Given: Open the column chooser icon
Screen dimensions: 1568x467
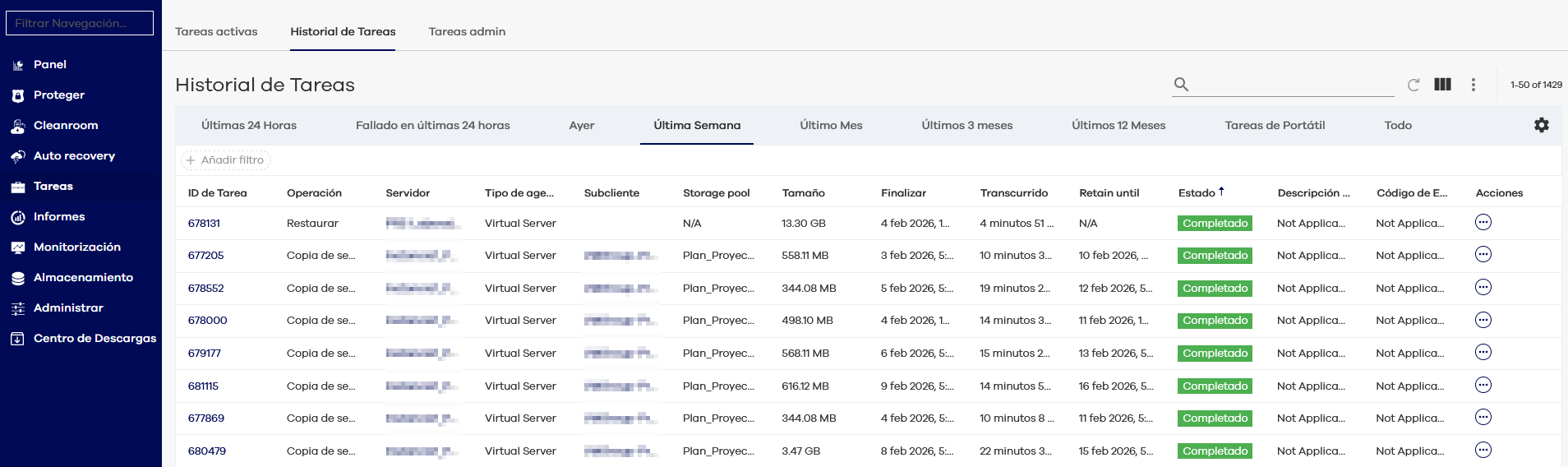Looking at the screenshot, I should coord(1443,84).
